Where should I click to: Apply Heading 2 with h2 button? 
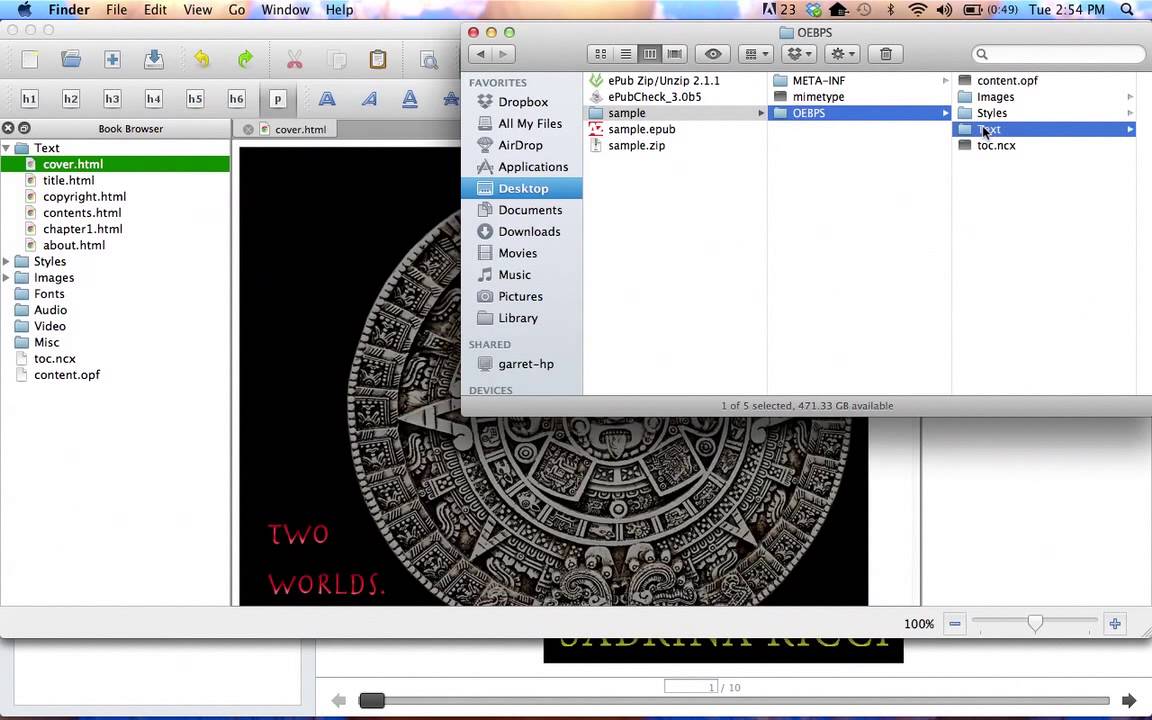[x=71, y=98]
